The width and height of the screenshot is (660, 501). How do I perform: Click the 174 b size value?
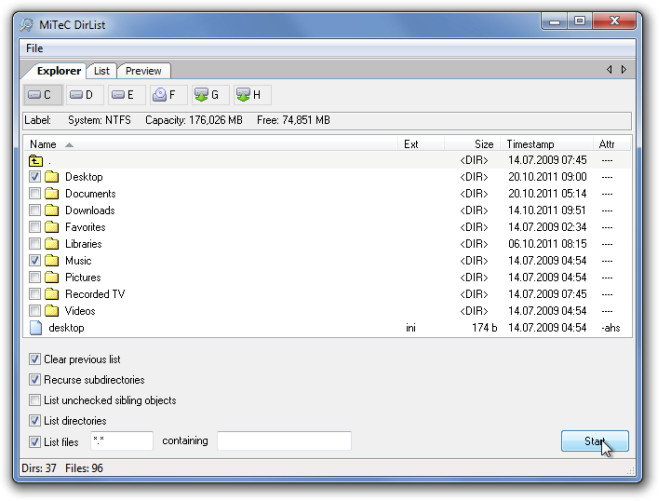pos(484,328)
